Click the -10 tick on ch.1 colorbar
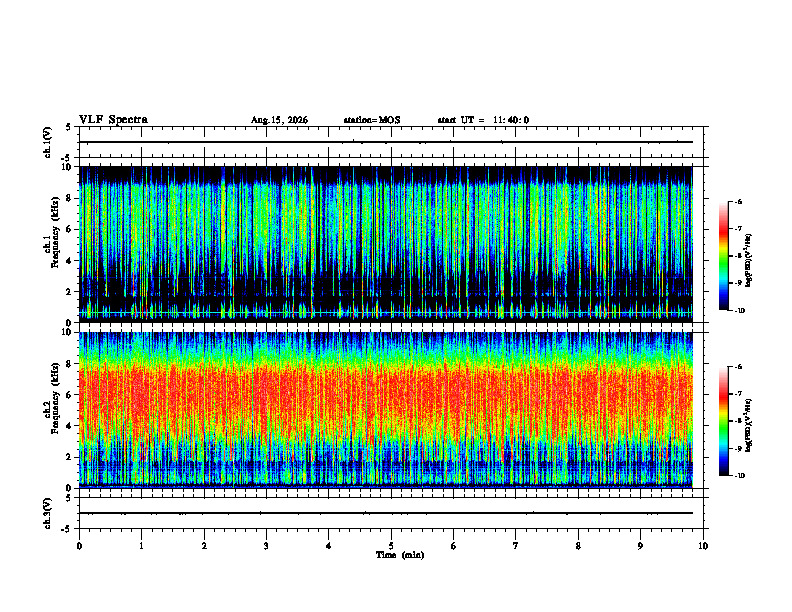Screen dimensions: 792x612 (740, 311)
